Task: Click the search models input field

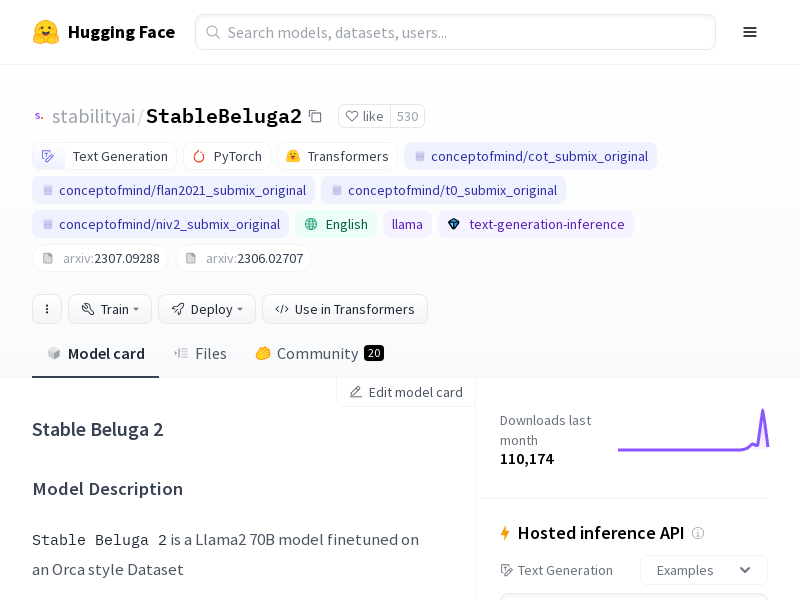Action: pyautogui.click(x=455, y=32)
